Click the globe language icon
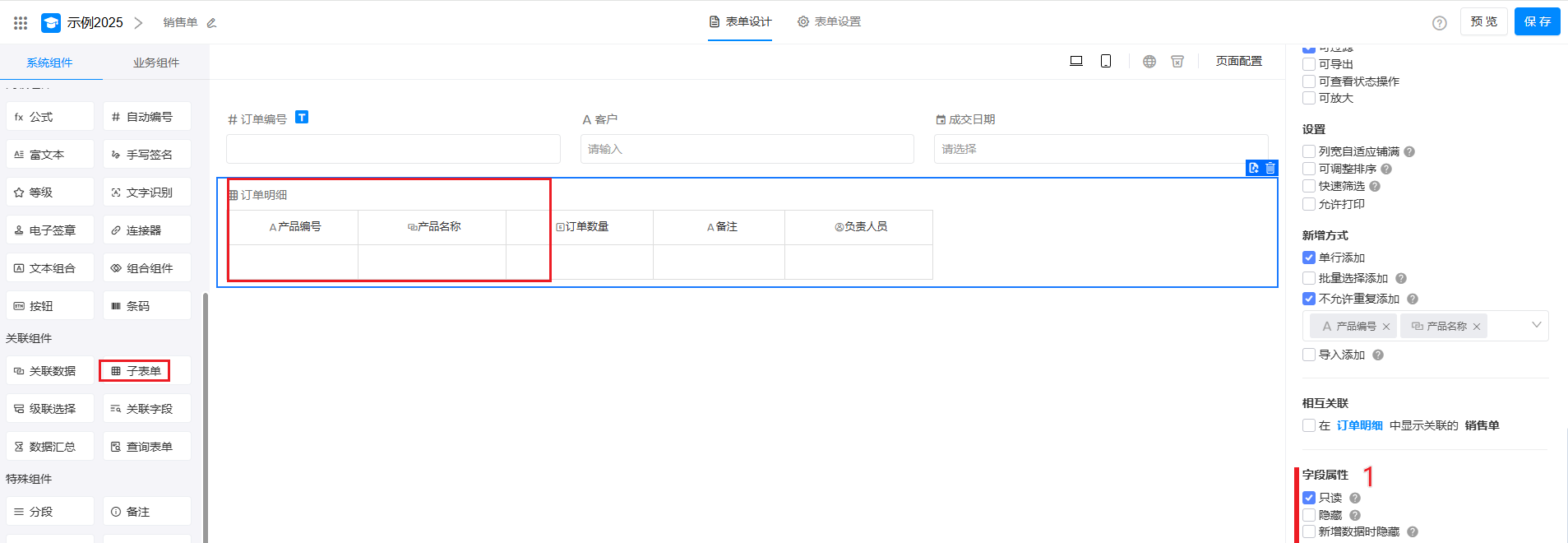The width and height of the screenshot is (1568, 543). click(x=1149, y=62)
